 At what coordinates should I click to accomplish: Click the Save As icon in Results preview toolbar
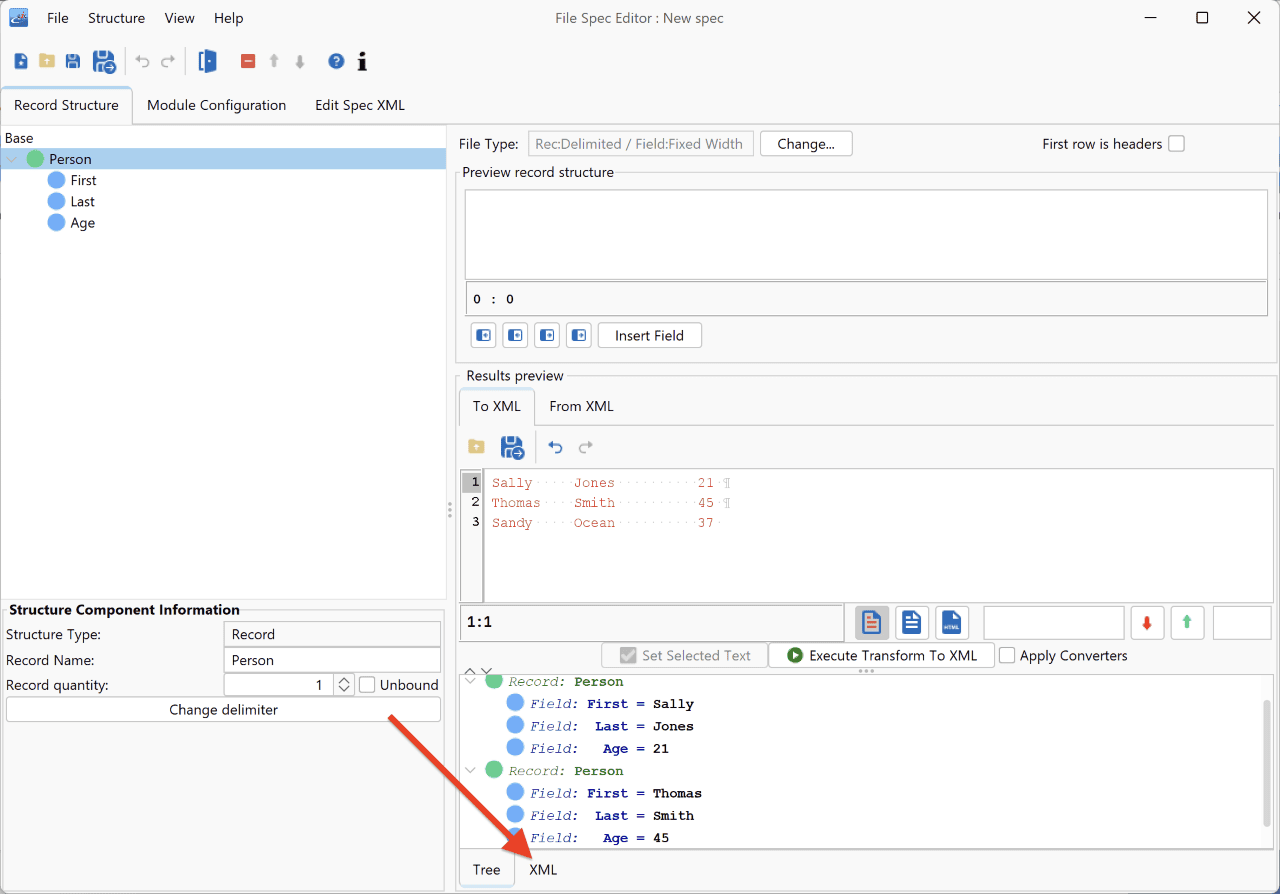point(512,447)
